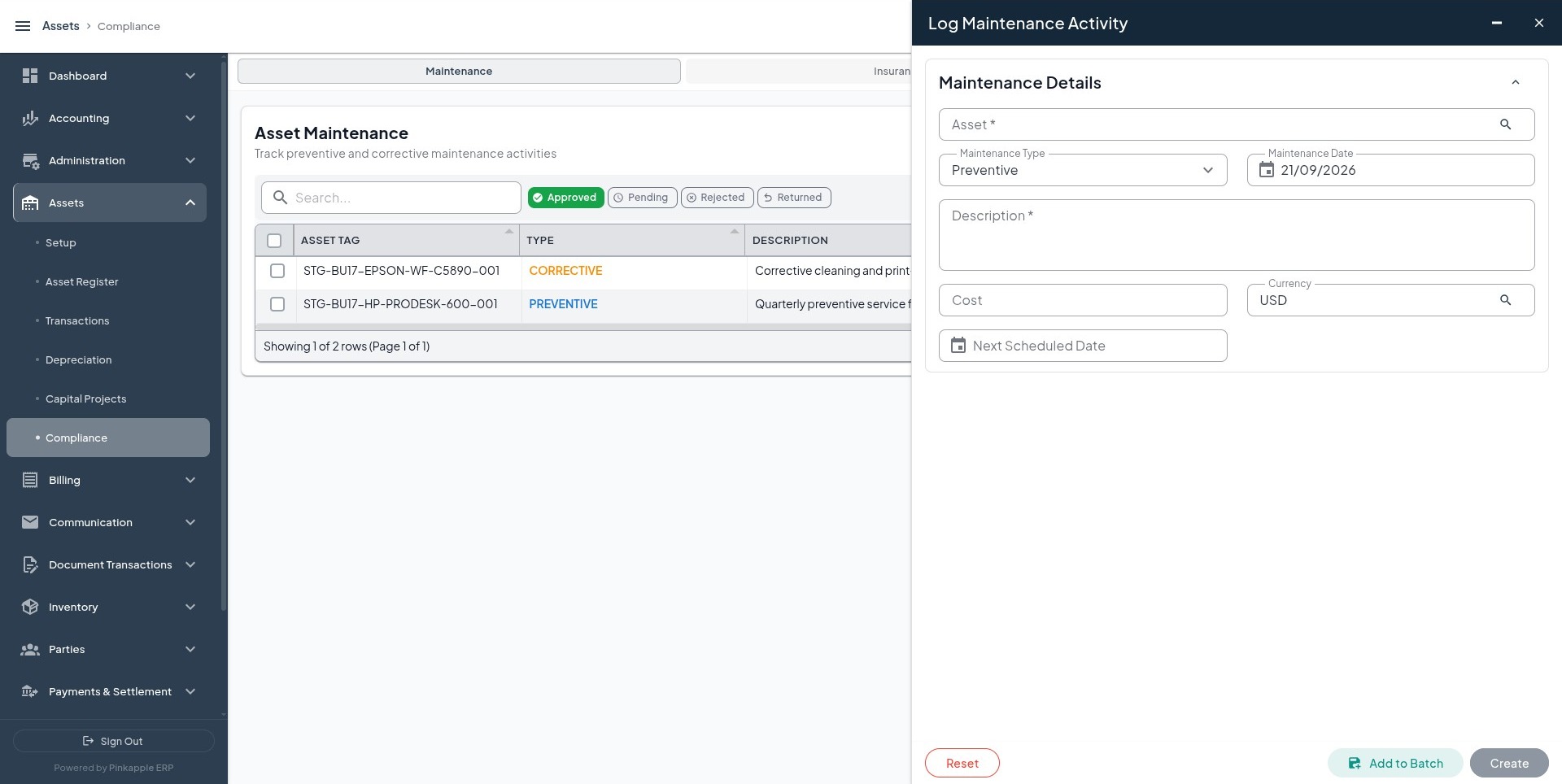Toggle the Approved status filter chip

click(565, 198)
